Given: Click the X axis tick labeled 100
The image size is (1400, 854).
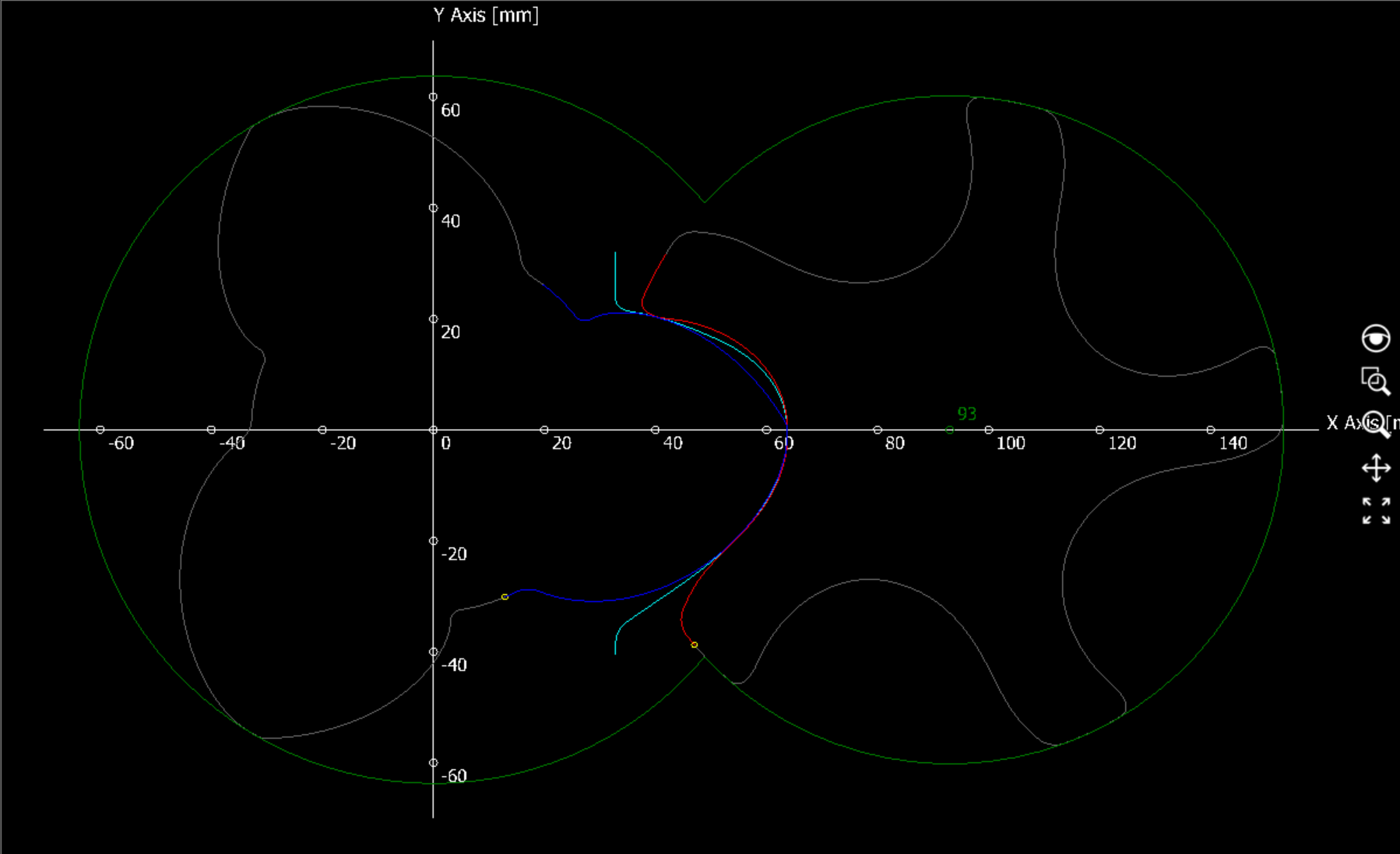Looking at the screenshot, I should pos(989,430).
